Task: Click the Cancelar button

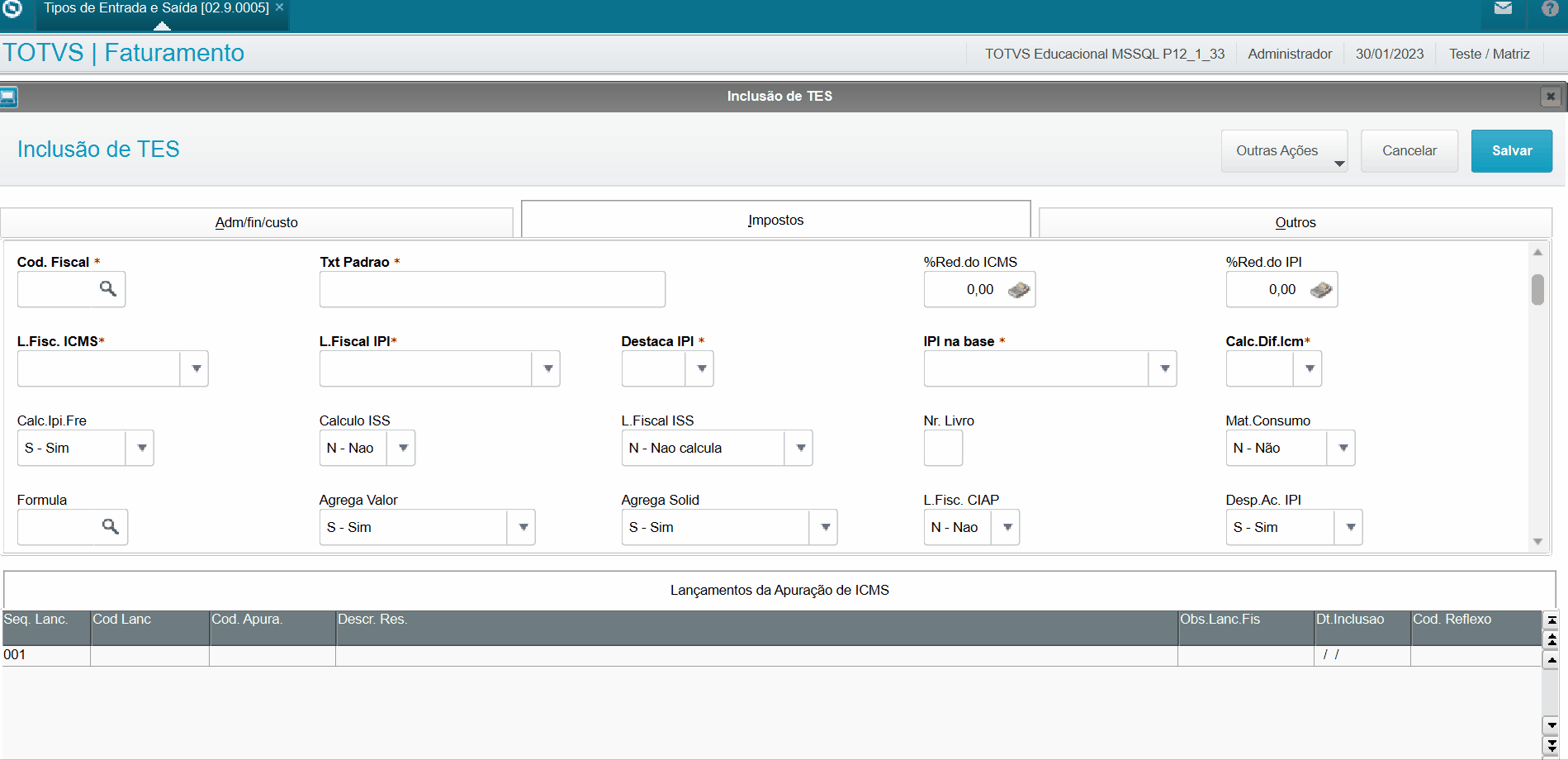Action: point(1409,150)
